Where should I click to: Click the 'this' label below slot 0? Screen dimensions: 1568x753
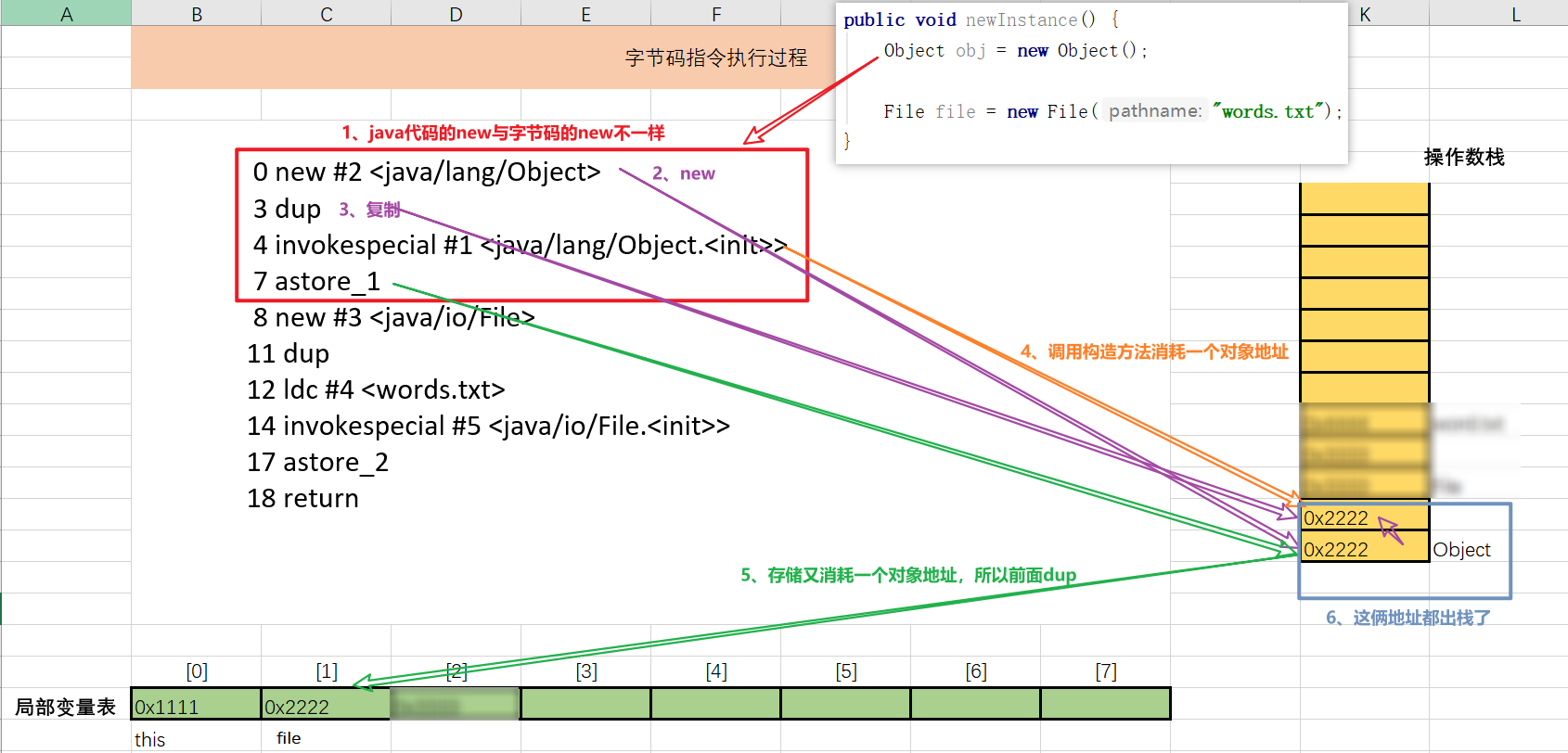click(x=149, y=739)
